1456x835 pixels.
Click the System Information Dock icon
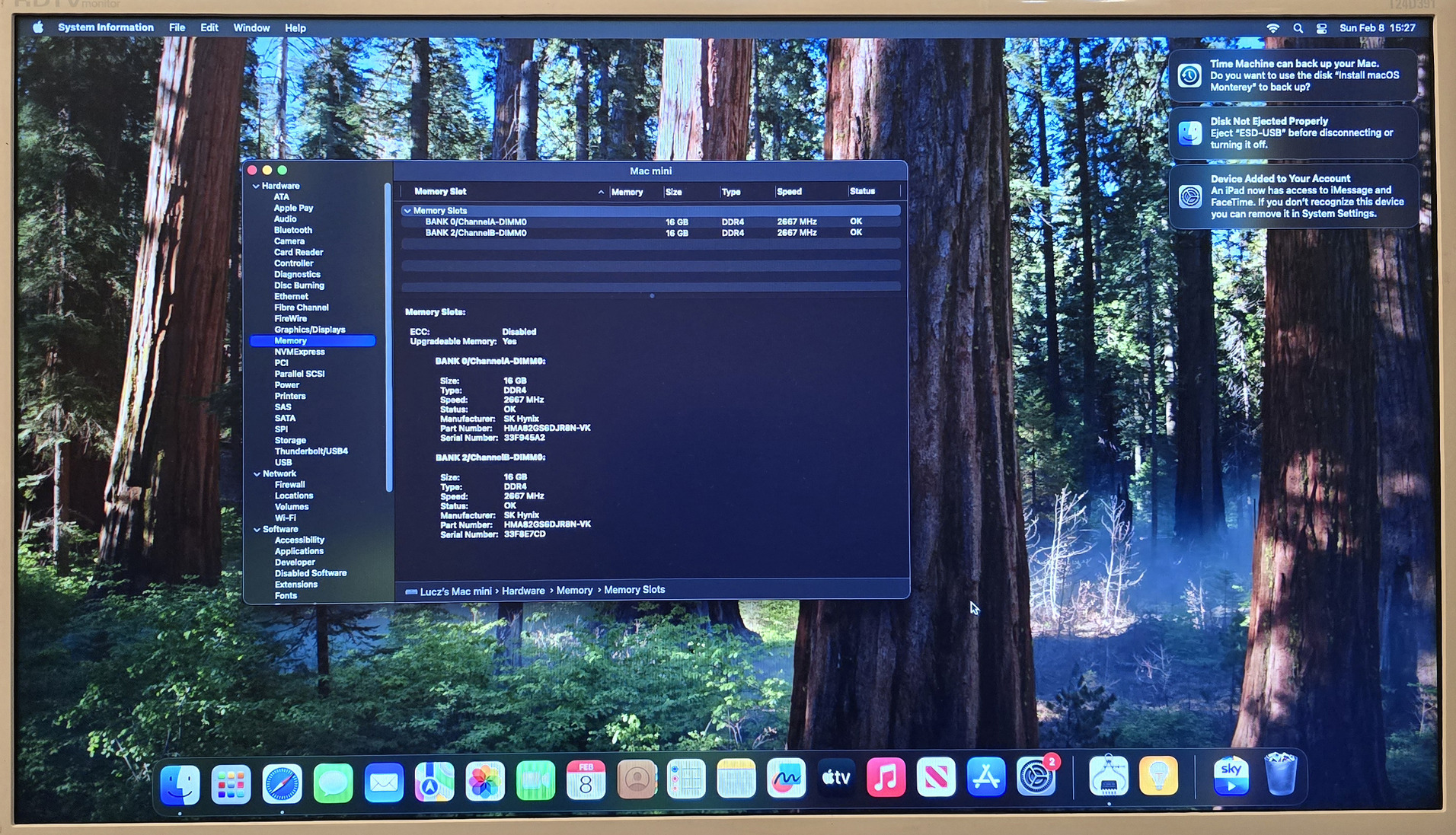coord(1109,776)
